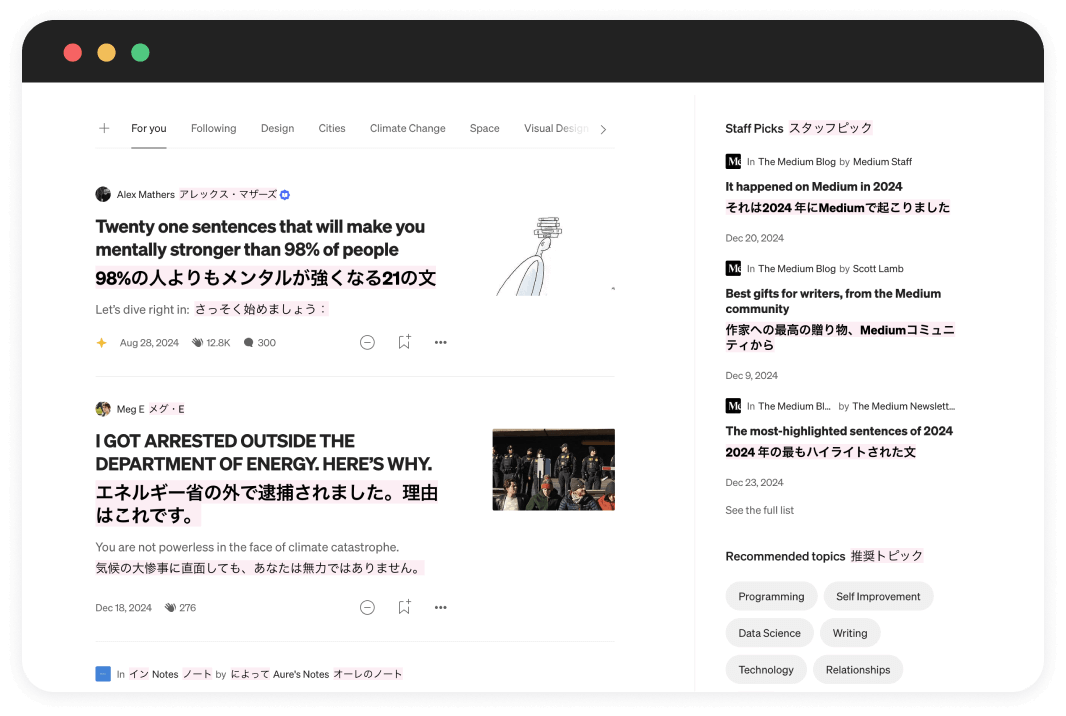The height and width of the screenshot is (716, 1066).
Task: Click Medium logo beside Best gifts for writers
Action: coord(733,268)
